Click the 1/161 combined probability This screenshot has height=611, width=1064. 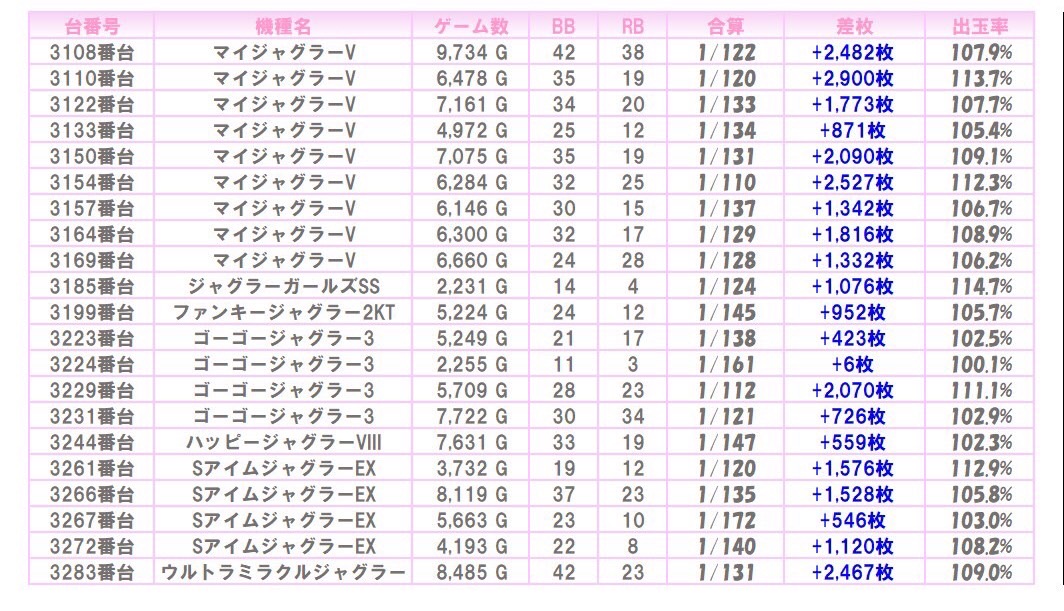[x=727, y=365]
